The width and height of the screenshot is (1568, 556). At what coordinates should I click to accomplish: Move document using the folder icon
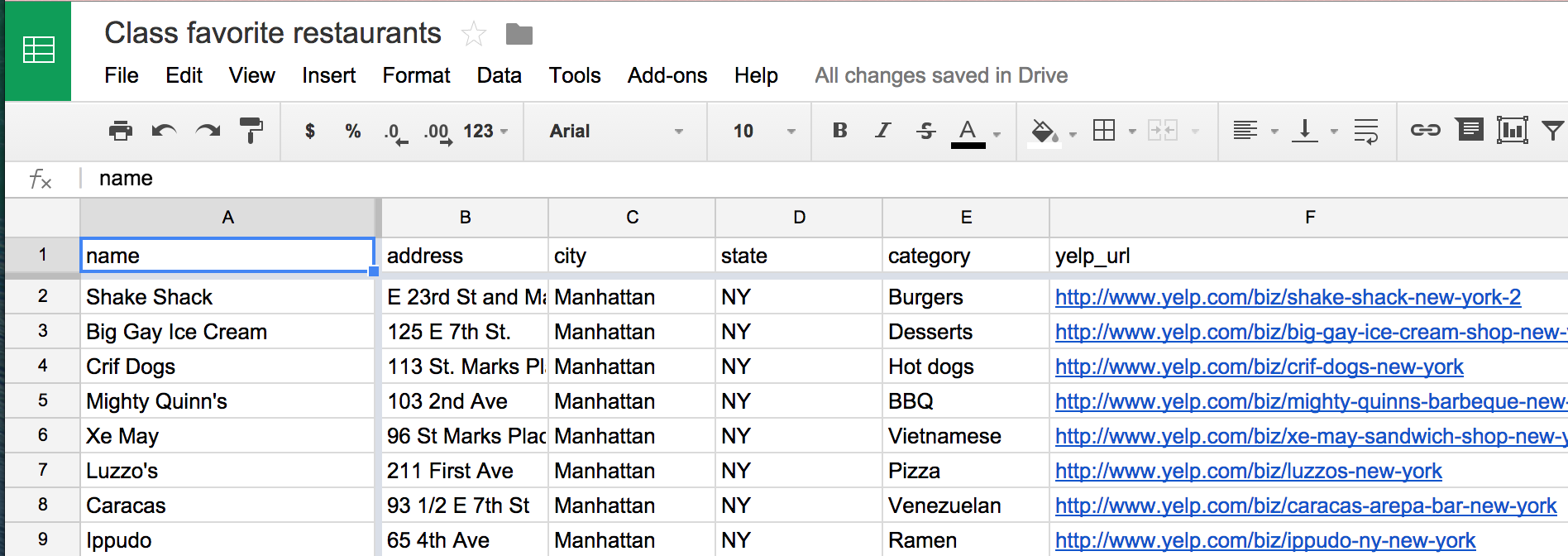click(519, 34)
